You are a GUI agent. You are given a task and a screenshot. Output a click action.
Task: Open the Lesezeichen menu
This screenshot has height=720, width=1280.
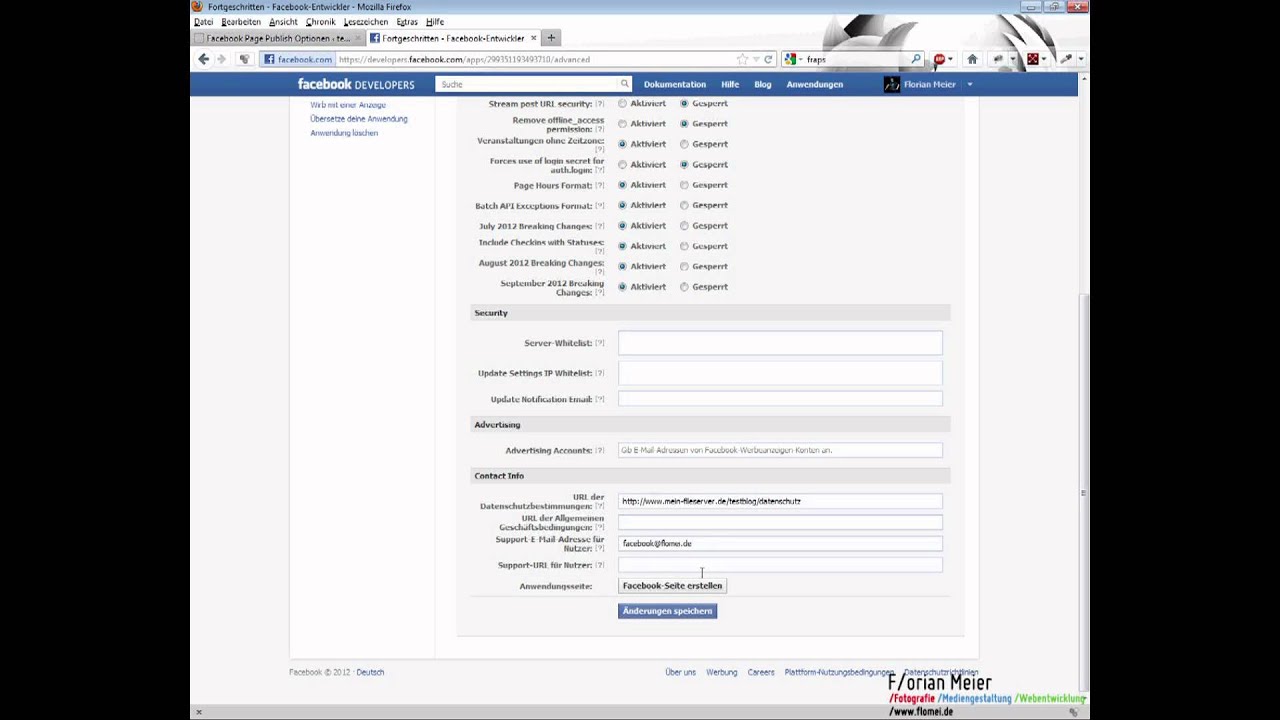click(366, 21)
